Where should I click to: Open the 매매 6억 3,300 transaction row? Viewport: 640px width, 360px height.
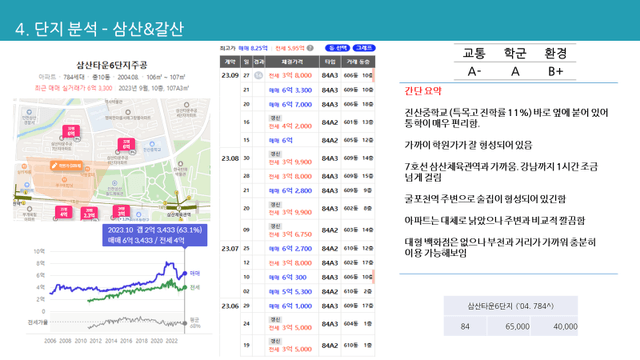(x=297, y=90)
